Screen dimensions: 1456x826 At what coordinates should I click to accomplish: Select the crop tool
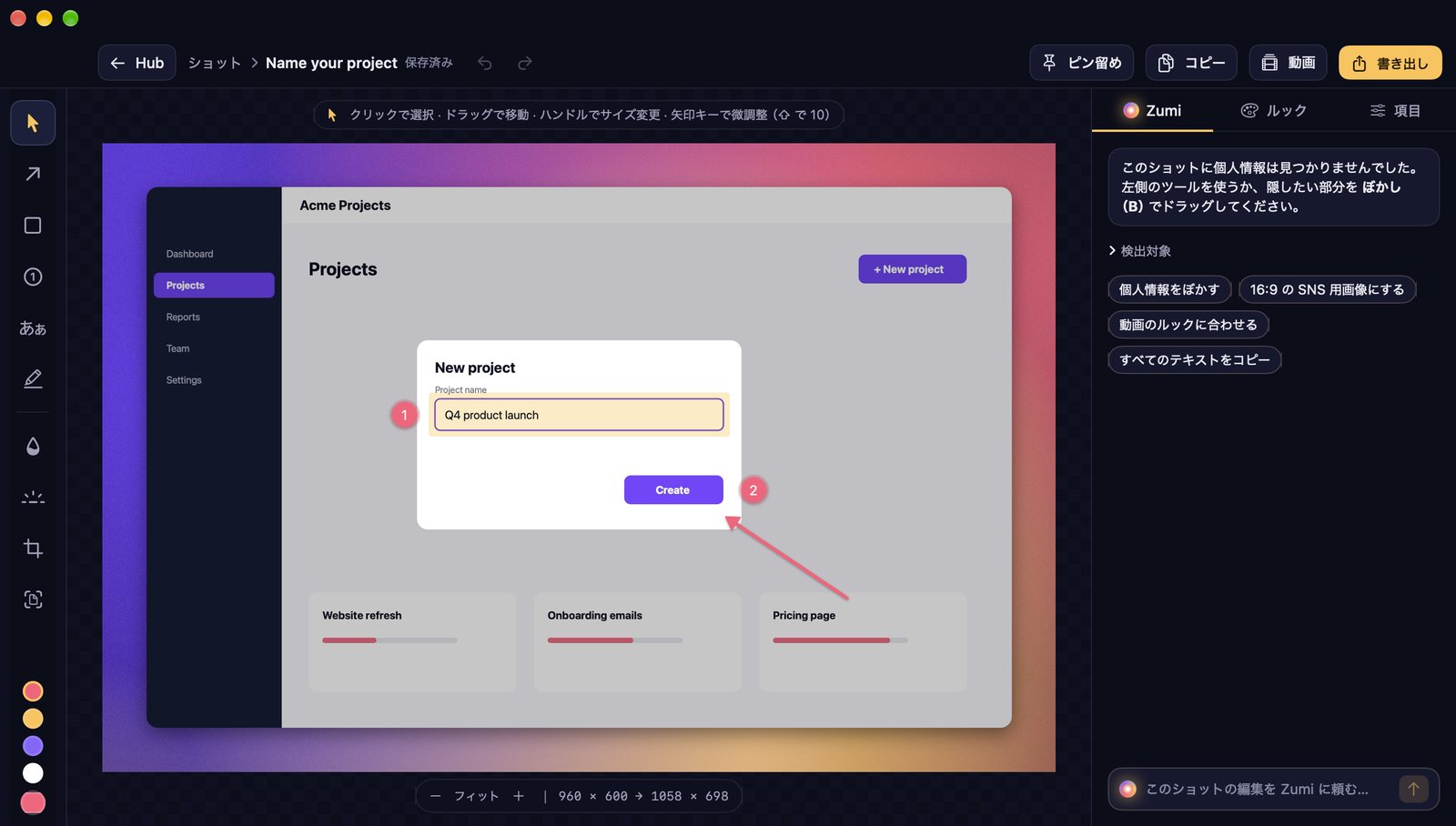click(x=33, y=549)
